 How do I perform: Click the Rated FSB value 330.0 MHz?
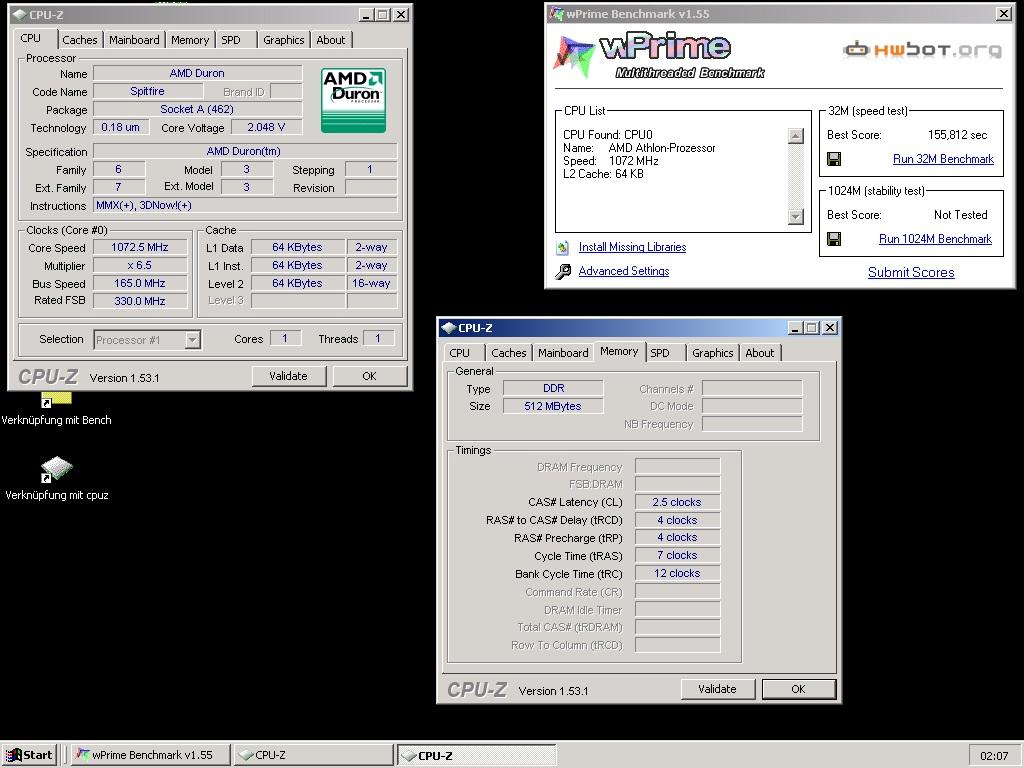(140, 301)
